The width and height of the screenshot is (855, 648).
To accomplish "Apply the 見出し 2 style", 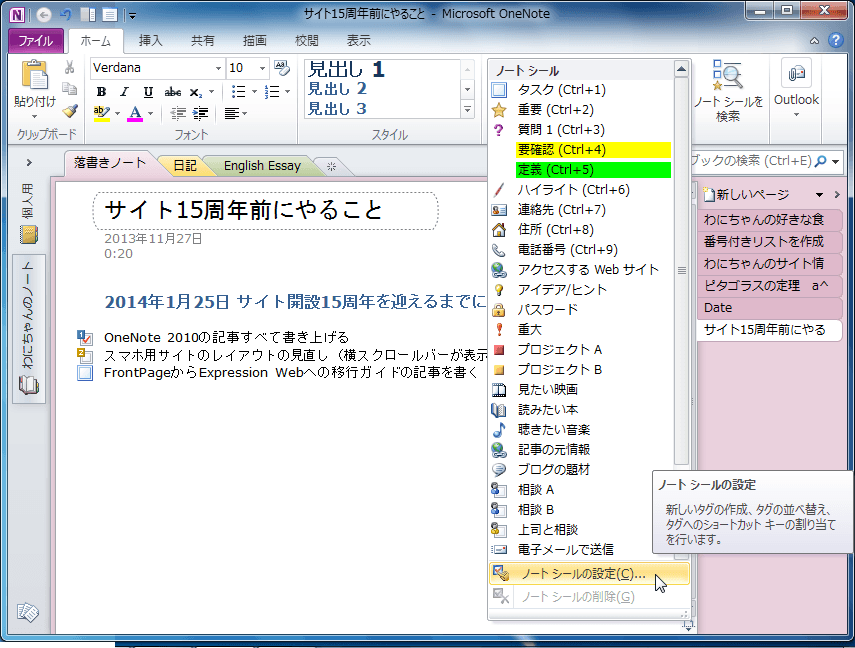I will coord(338,89).
